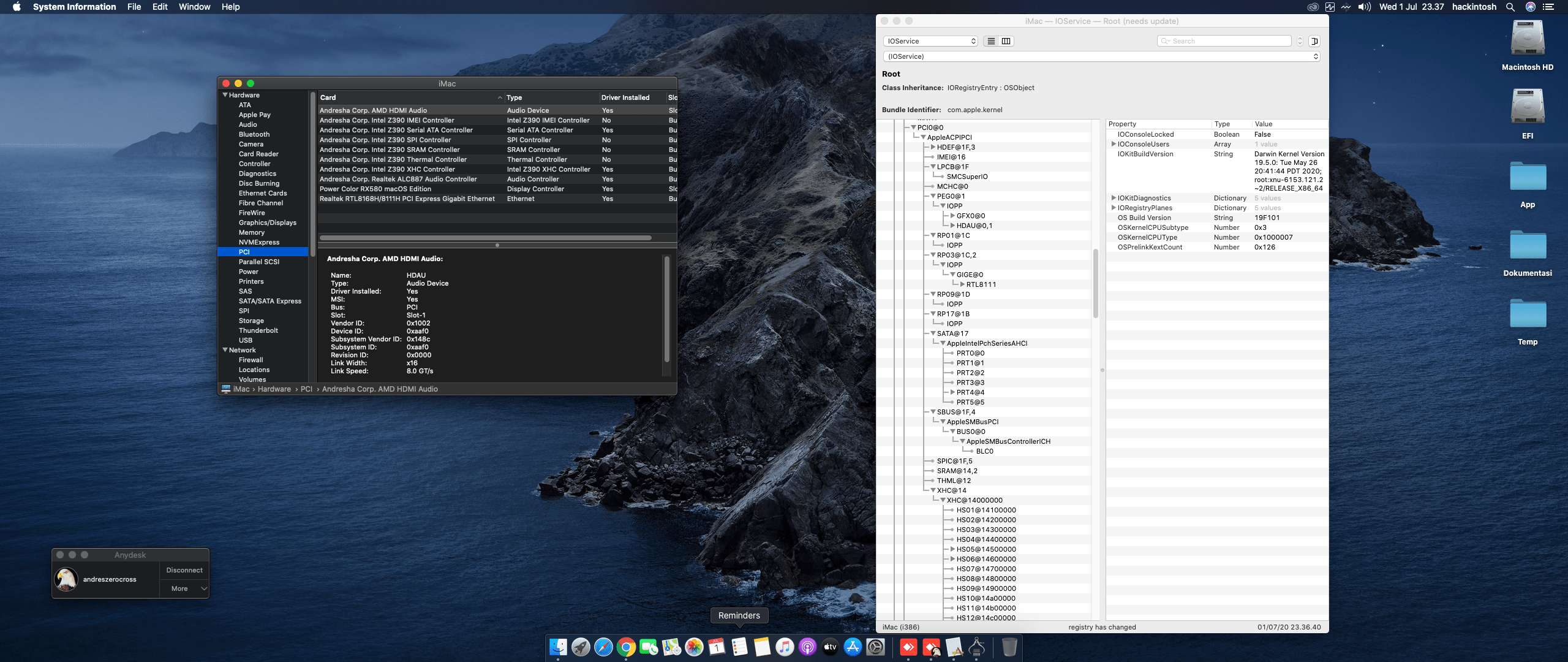
Task: Click Disconnect in Anydesk window
Action: (184, 570)
